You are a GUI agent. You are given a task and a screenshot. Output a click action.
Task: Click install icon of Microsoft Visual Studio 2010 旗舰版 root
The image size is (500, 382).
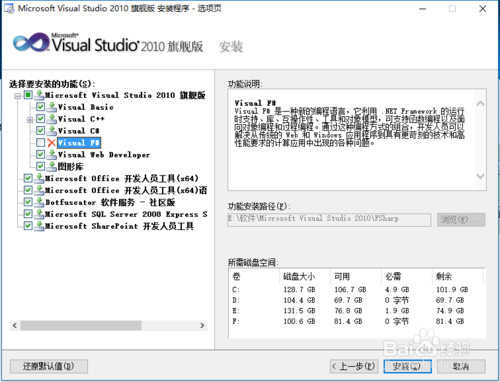pos(39,95)
